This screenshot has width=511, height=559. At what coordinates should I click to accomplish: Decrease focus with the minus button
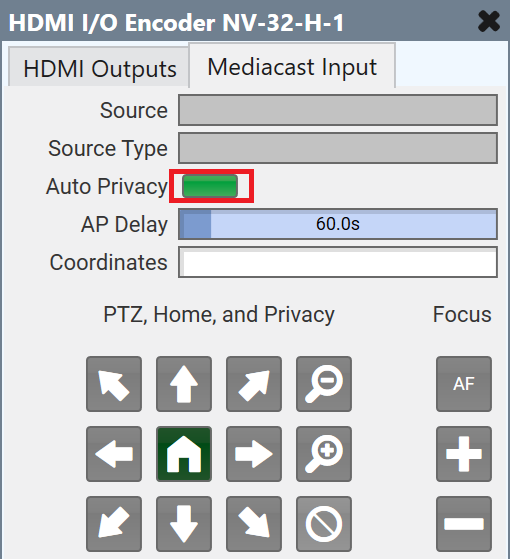(464, 524)
